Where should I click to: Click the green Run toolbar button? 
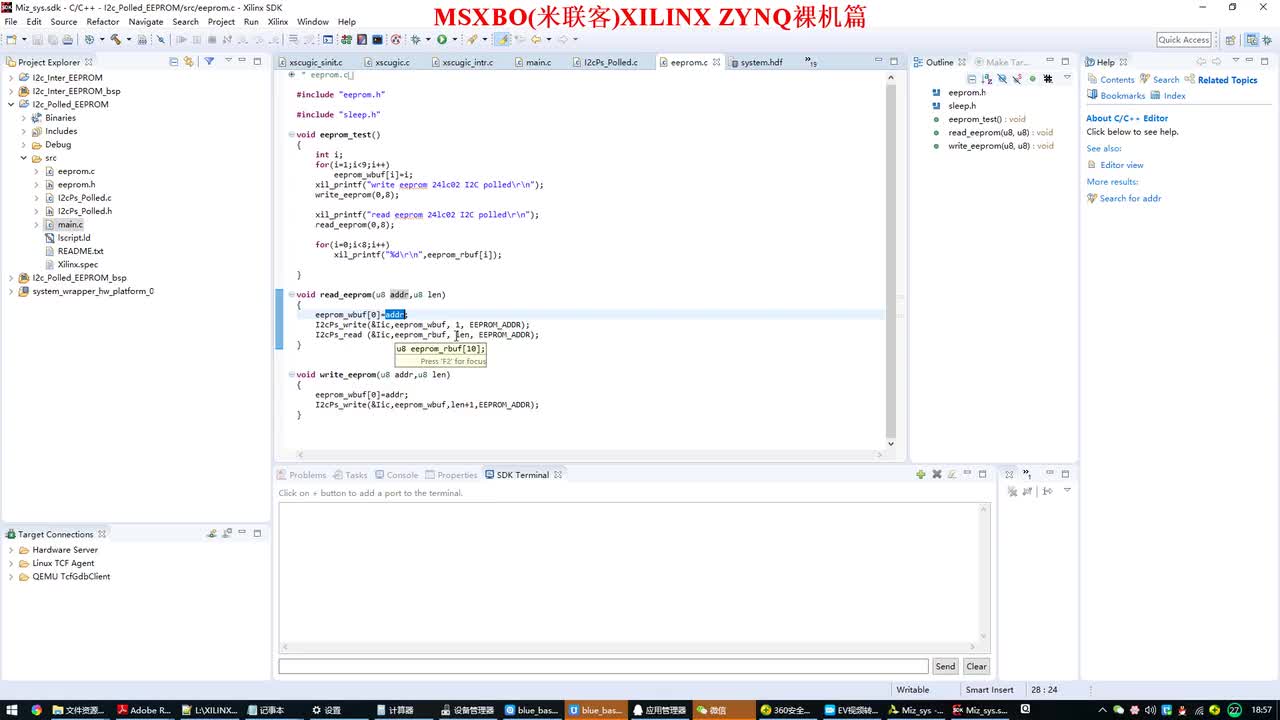441,40
